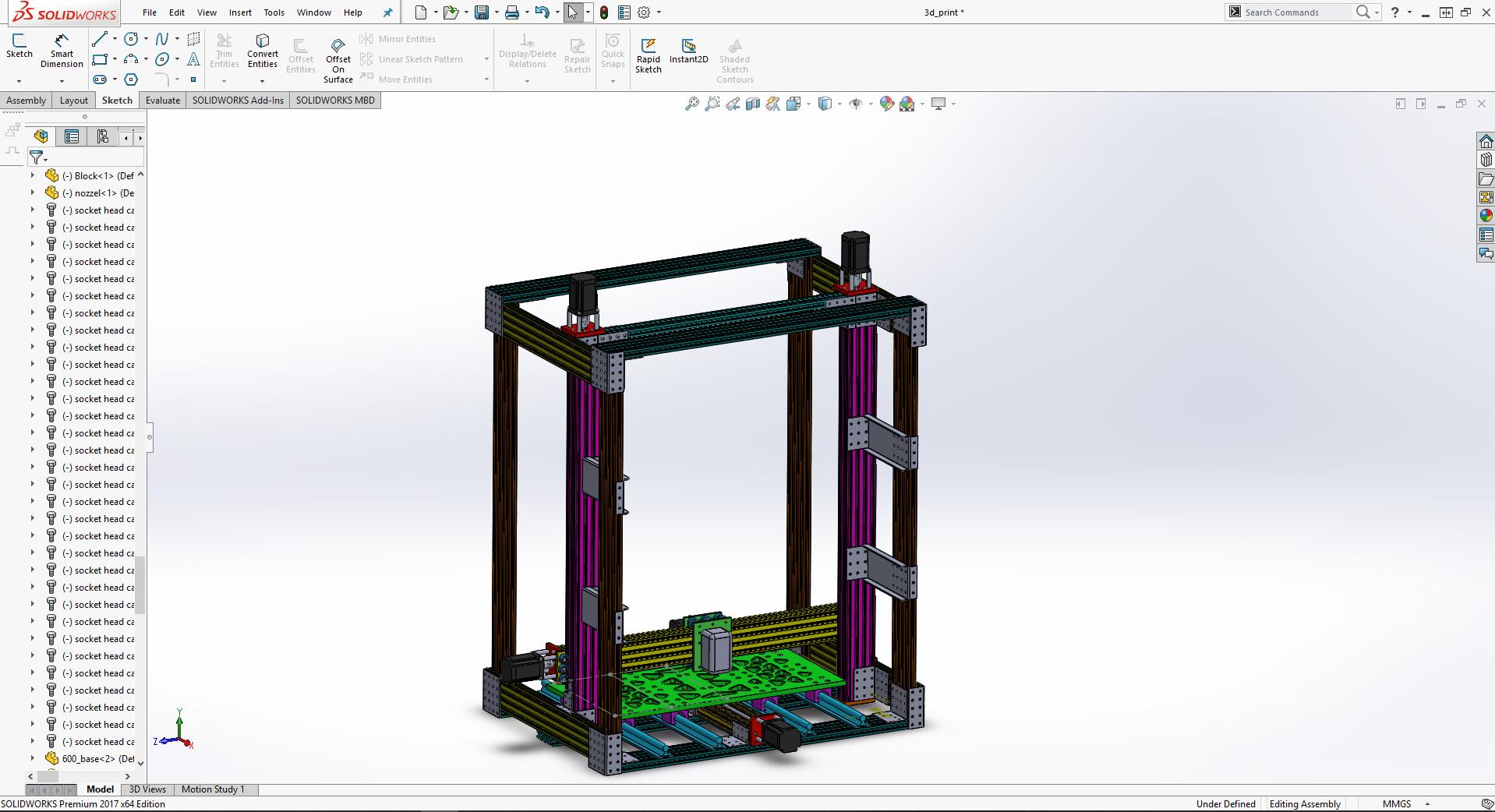Screen dimensions: 1495x812
Task: Switch to the 3D Views tab
Action: click(147, 789)
